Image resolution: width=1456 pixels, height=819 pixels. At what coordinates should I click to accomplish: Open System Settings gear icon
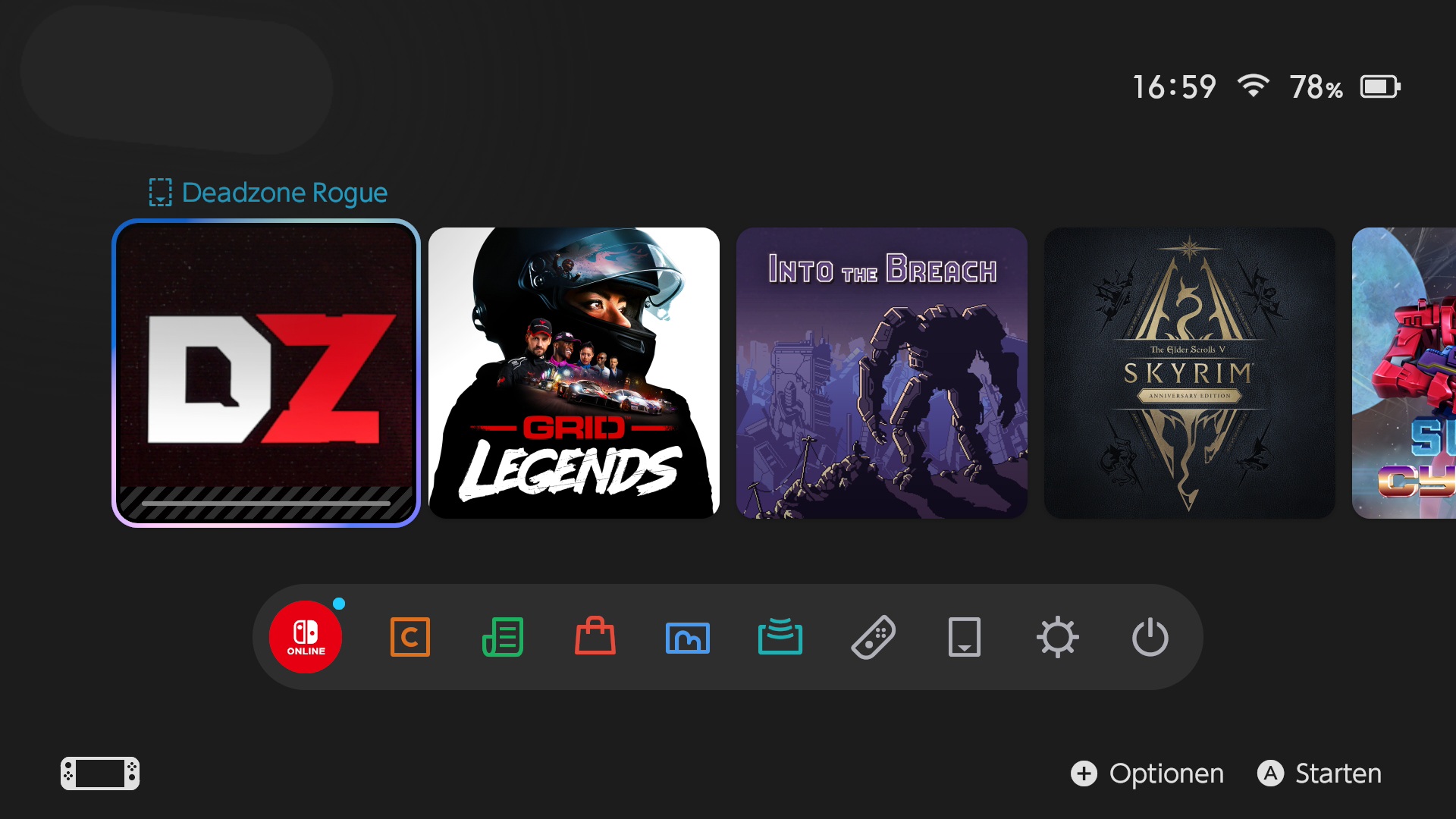tap(1058, 637)
